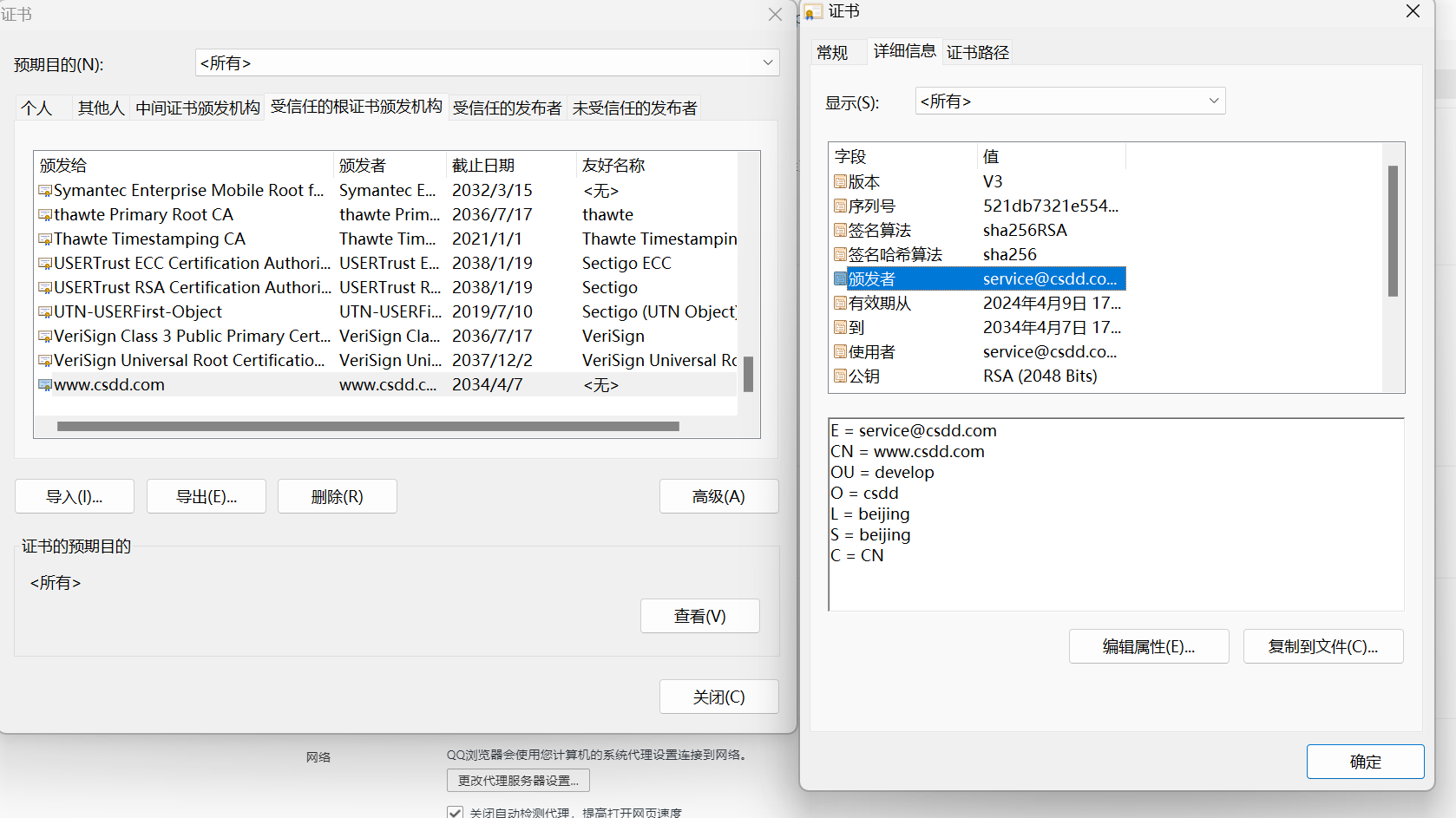
Task: Switch to 未受信任的发布者 tab
Action: point(634,108)
